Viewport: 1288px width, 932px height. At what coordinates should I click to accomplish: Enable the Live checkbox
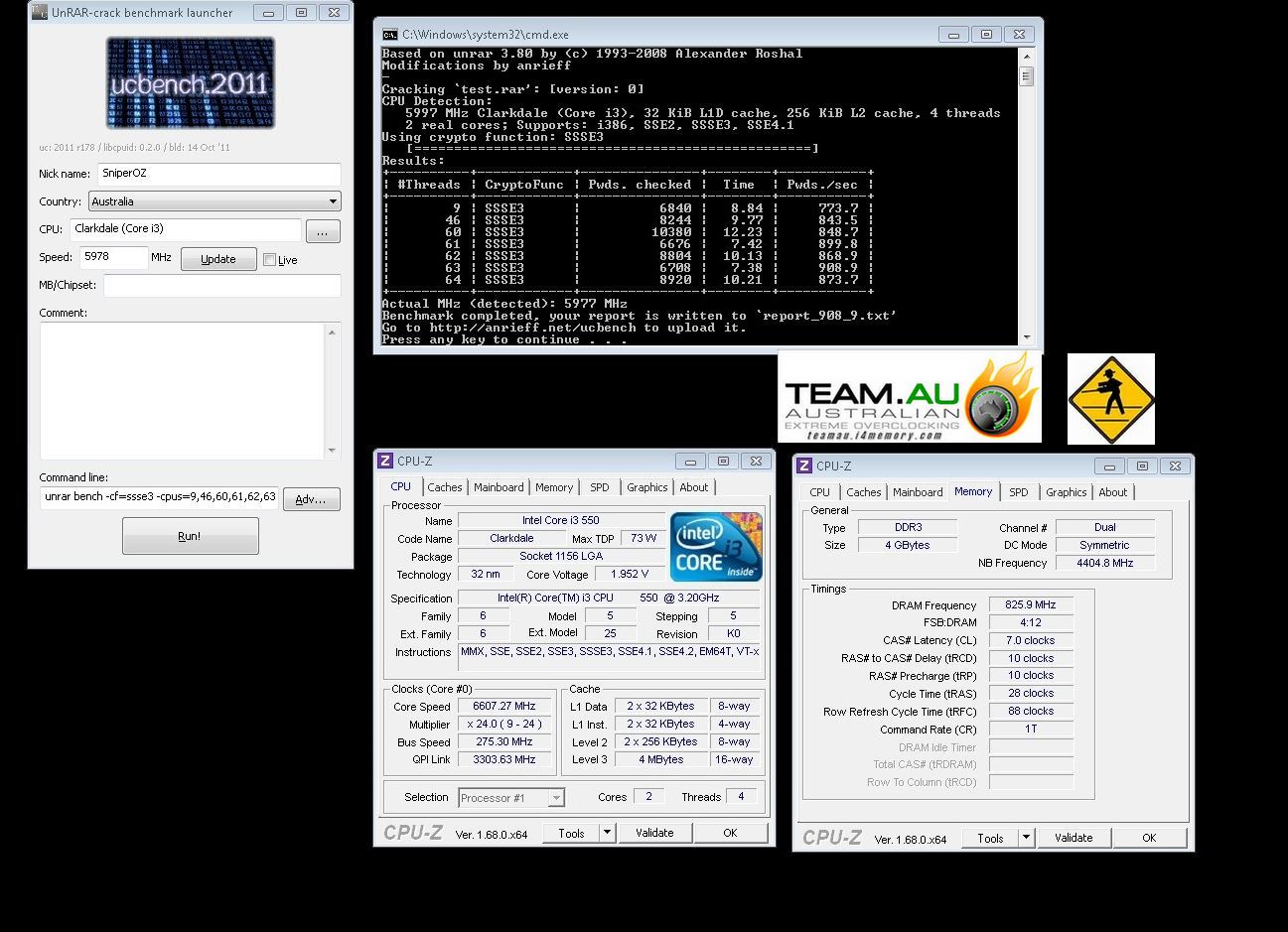[x=269, y=260]
